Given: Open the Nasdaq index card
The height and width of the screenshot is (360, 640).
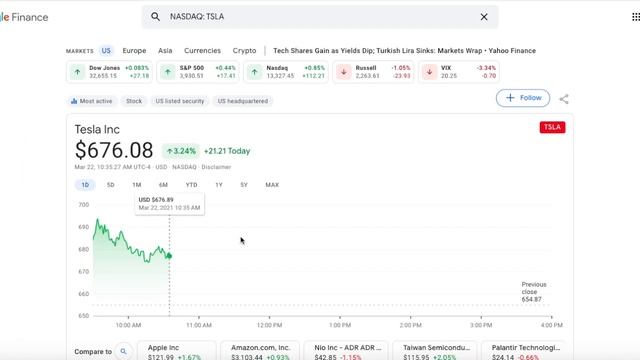Looking at the screenshot, I should (x=286, y=72).
